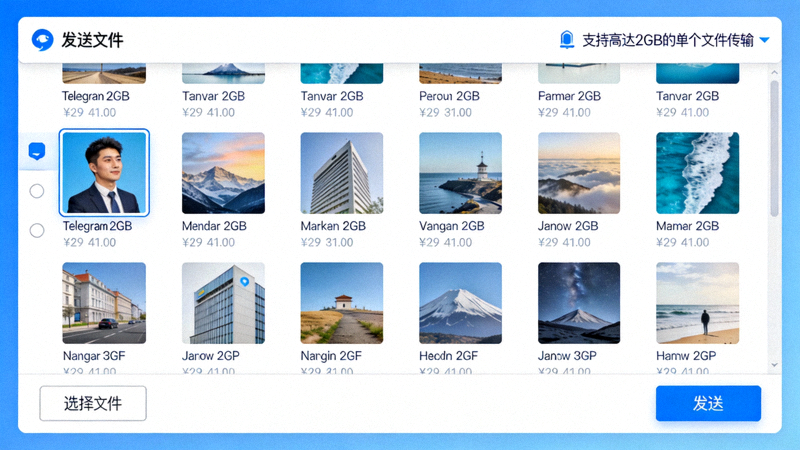This screenshot has height=450, width=800.
Task: Click the ¥29 31.00 price under Peroun
Action: pyautogui.click(x=445, y=112)
